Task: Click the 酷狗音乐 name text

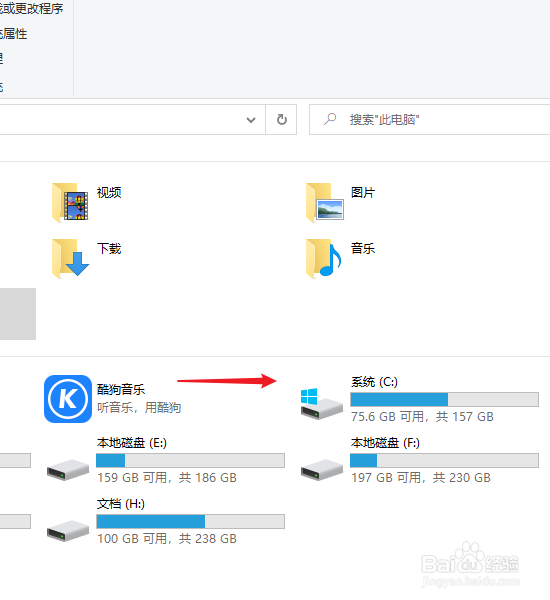Action: coord(121,390)
